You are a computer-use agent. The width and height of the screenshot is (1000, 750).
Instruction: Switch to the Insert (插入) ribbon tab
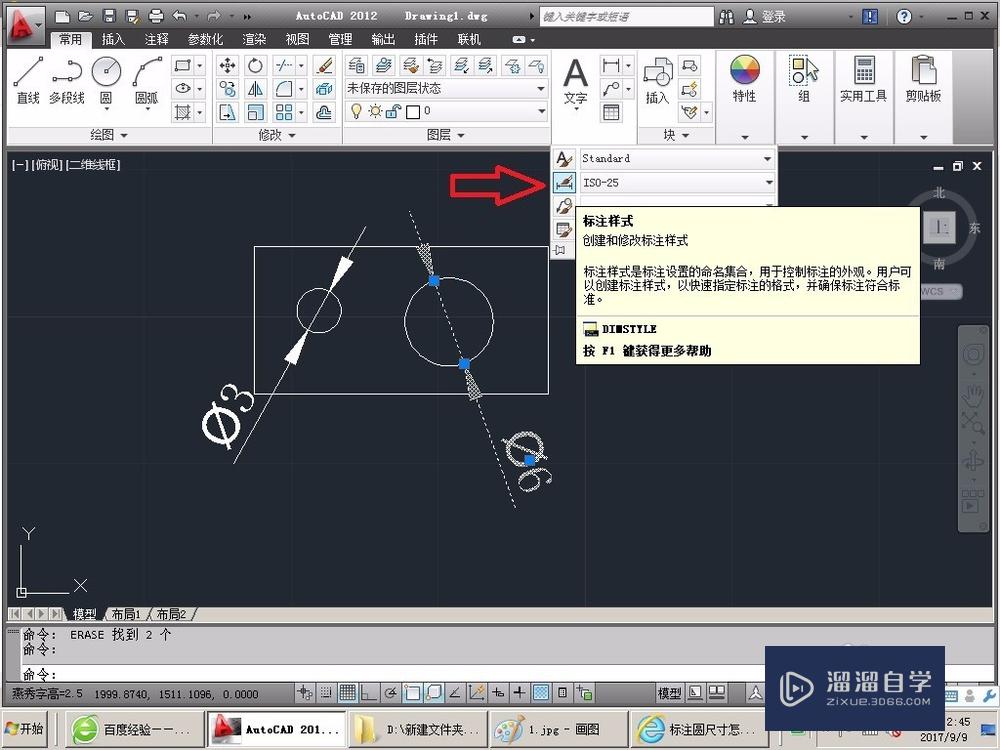pos(113,40)
